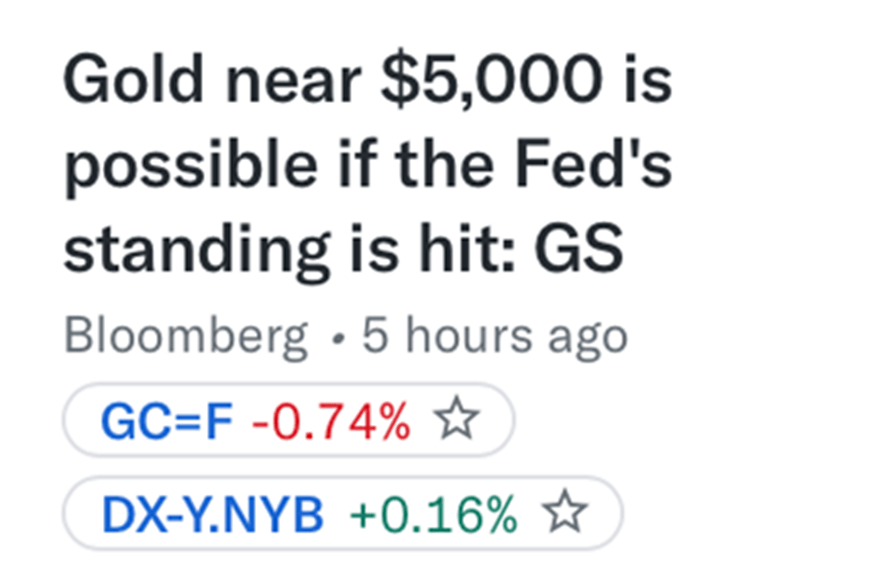Select the dollar index ticker chip
This screenshot has width=875, height=581.
pyautogui.click(x=342, y=515)
